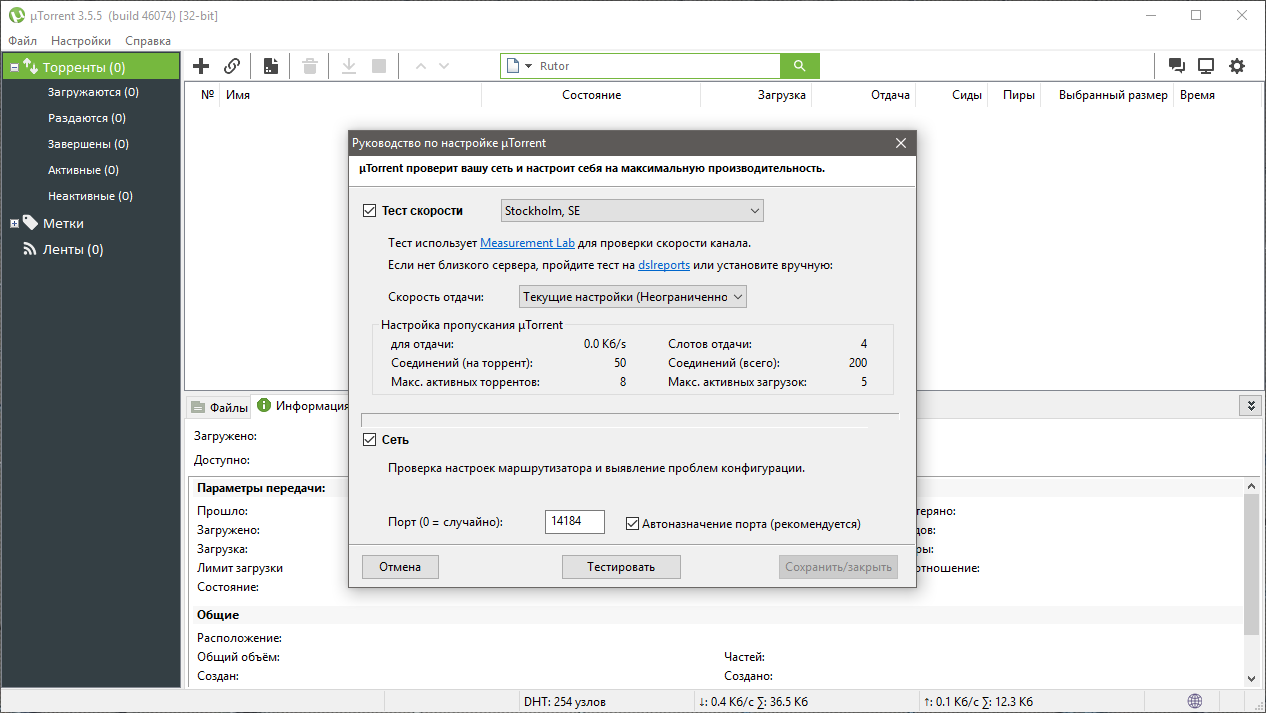This screenshot has height=713, width=1266.
Task: Click the Отмена cancel button
Action: pos(400,567)
